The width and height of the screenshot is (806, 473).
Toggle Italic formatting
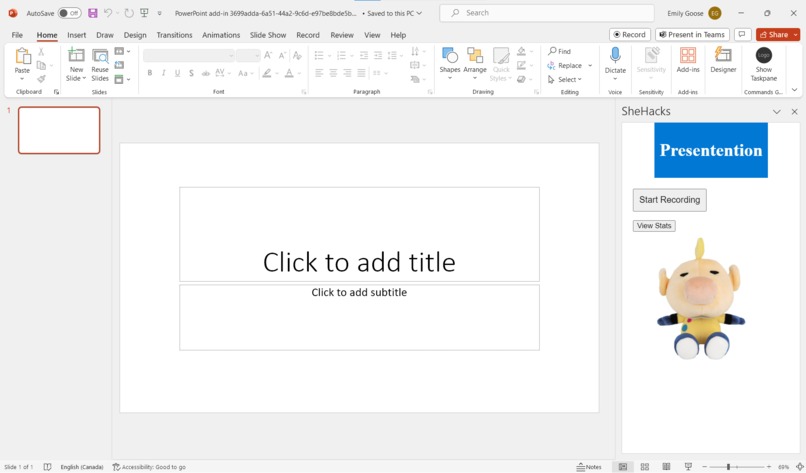tap(163, 73)
